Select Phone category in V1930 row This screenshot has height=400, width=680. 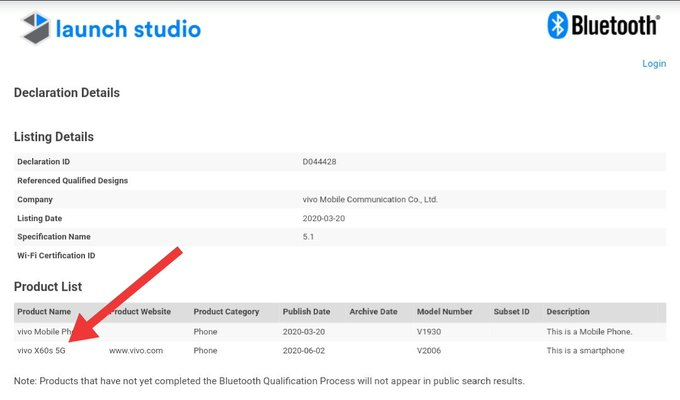tap(205, 331)
